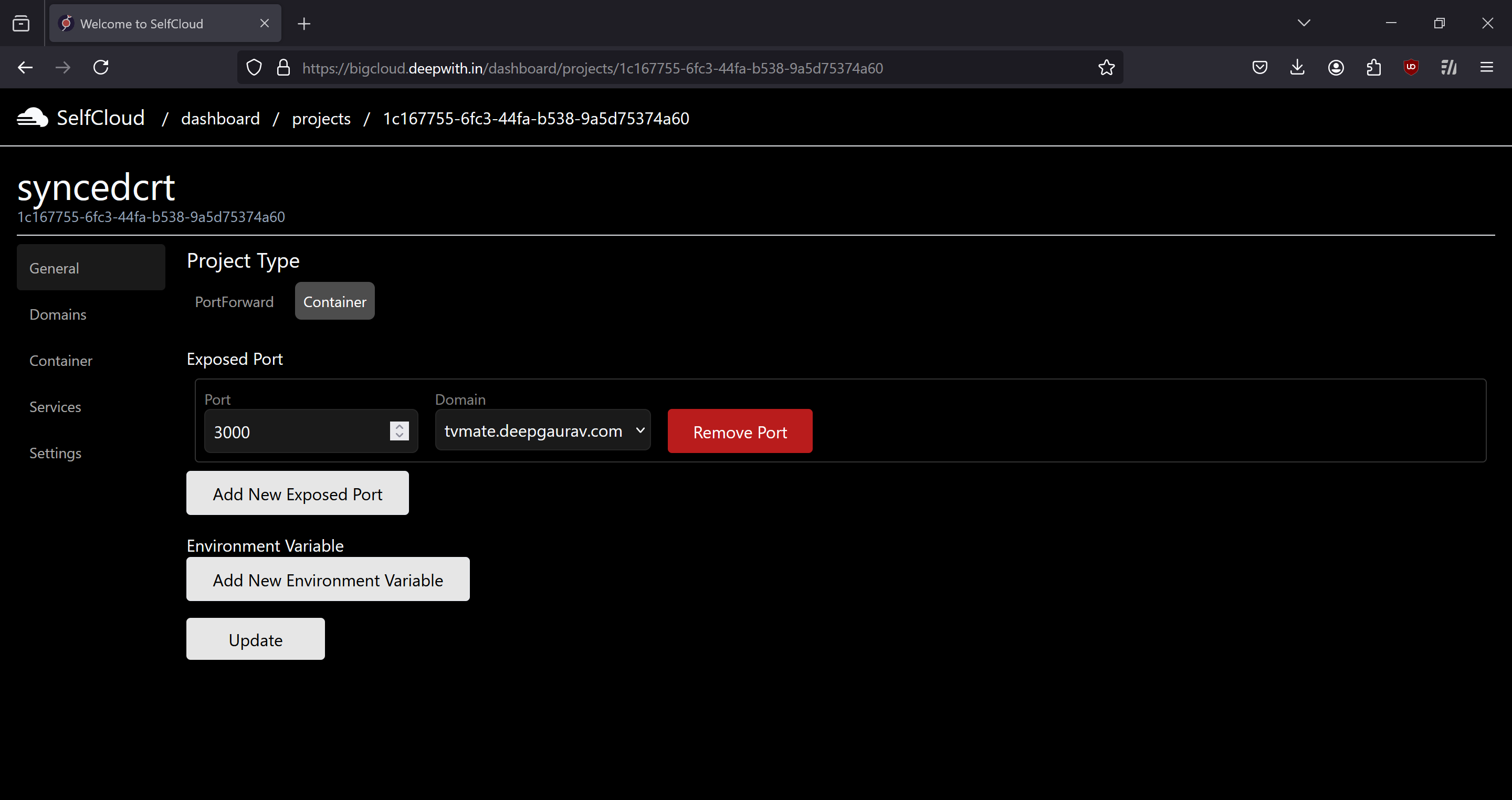Open the Firefox downloads icon
This screenshot has width=1512, height=800.
click(1297, 68)
